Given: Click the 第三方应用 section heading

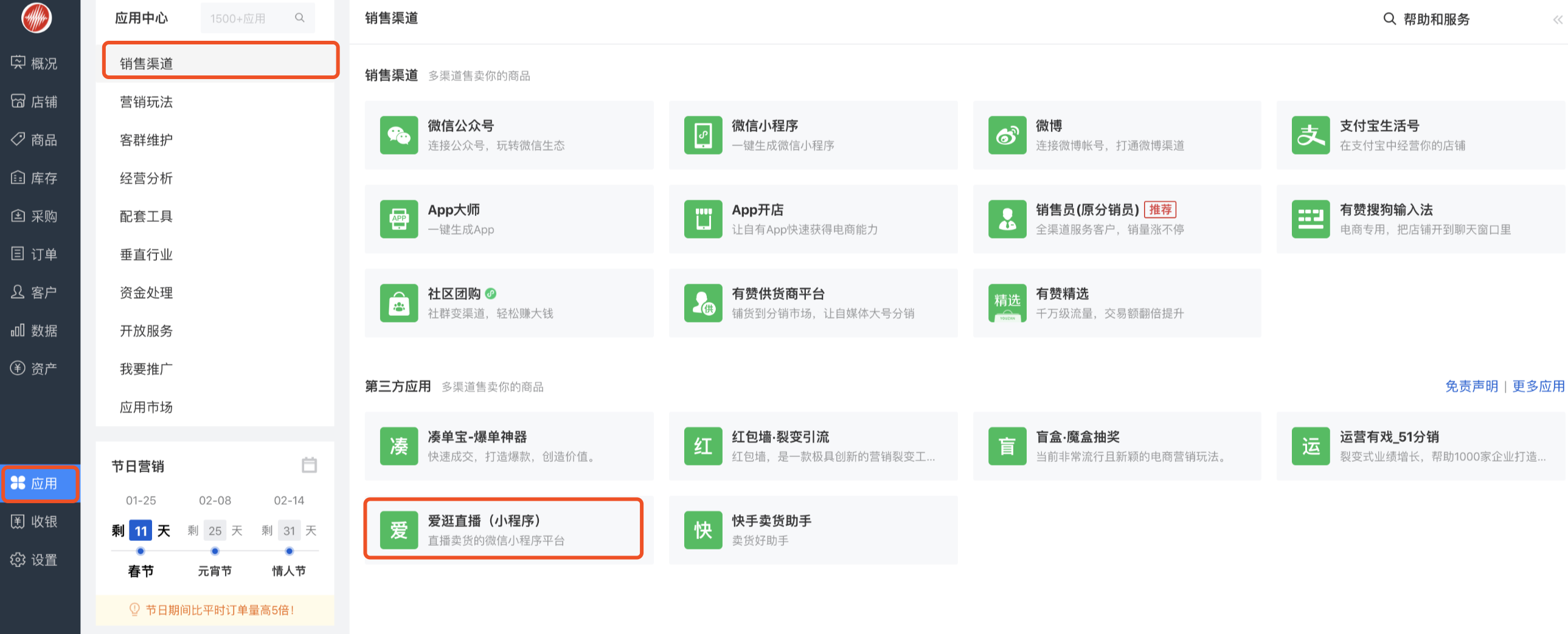Looking at the screenshot, I should [x=398, y=386].
